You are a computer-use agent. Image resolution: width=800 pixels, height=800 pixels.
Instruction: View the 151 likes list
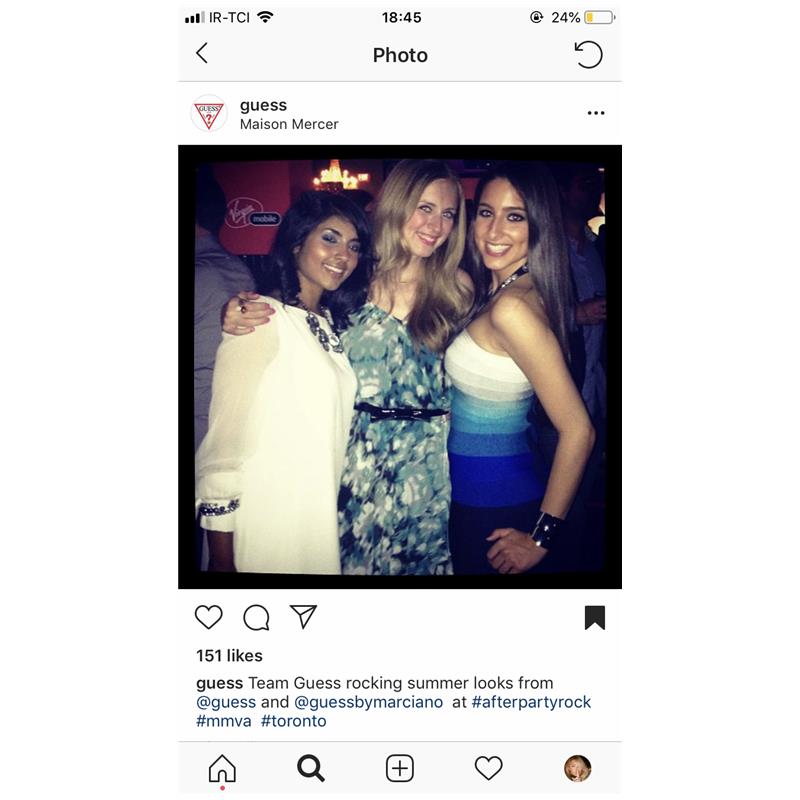tap(229, 656)
